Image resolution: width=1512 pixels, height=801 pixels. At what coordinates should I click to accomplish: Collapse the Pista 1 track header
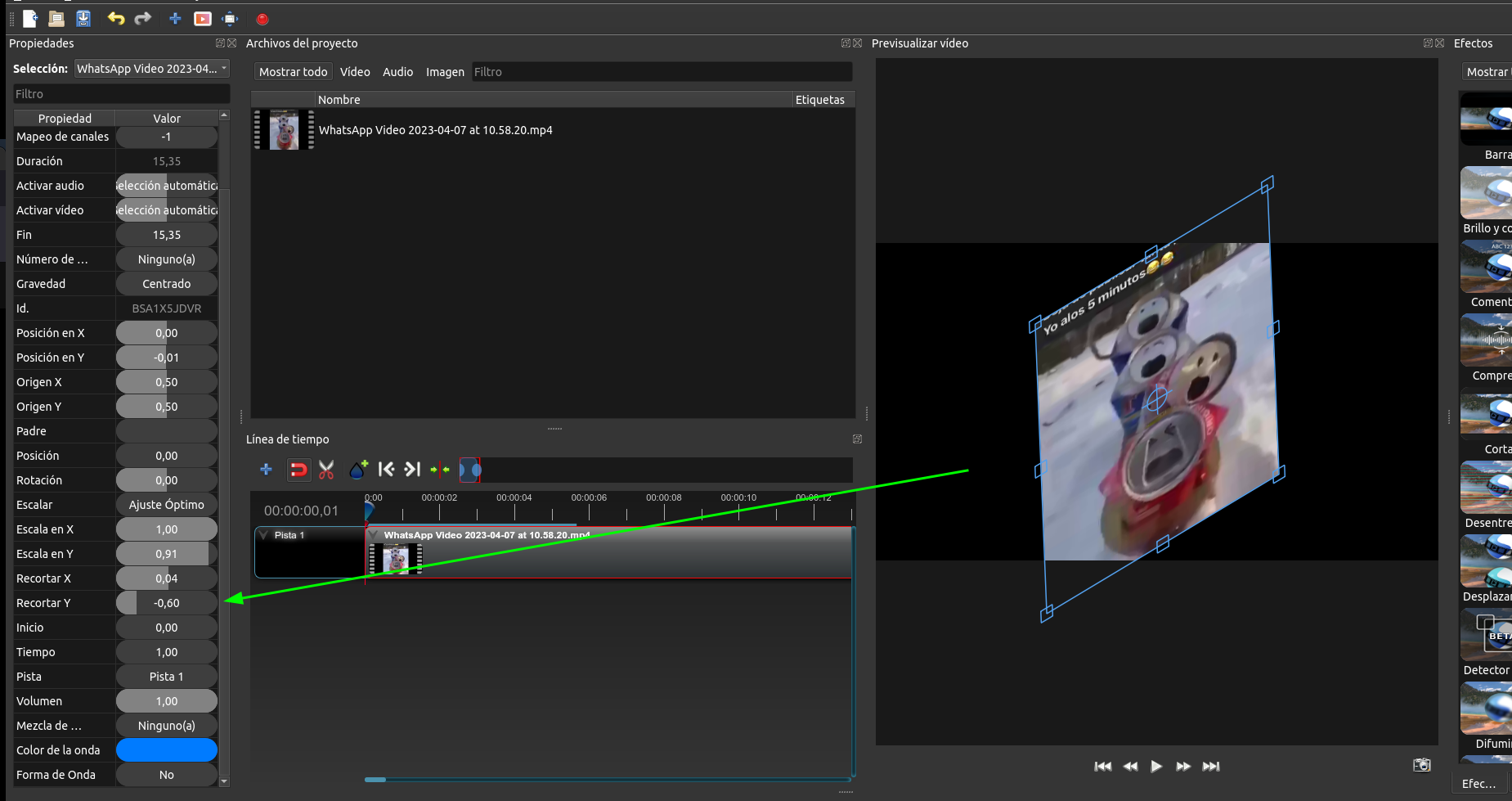(x=263, y=534)
